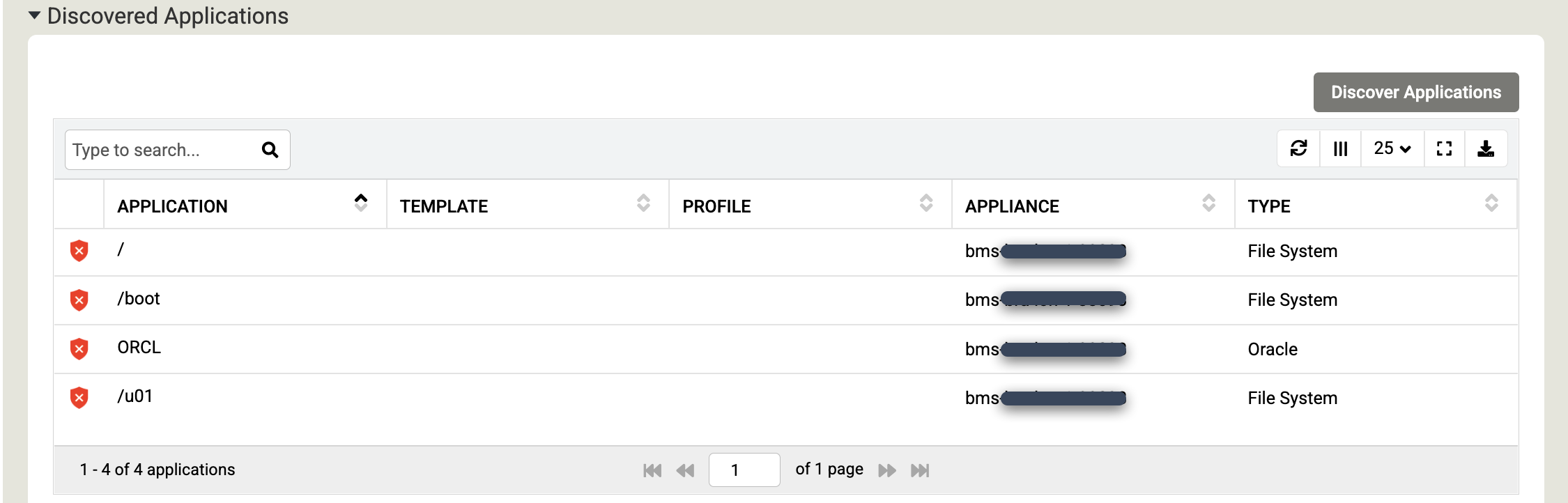Click the unprotected shield beside ORCL
The height and width of the screenshot is (503, 1568).
(79, 349)
